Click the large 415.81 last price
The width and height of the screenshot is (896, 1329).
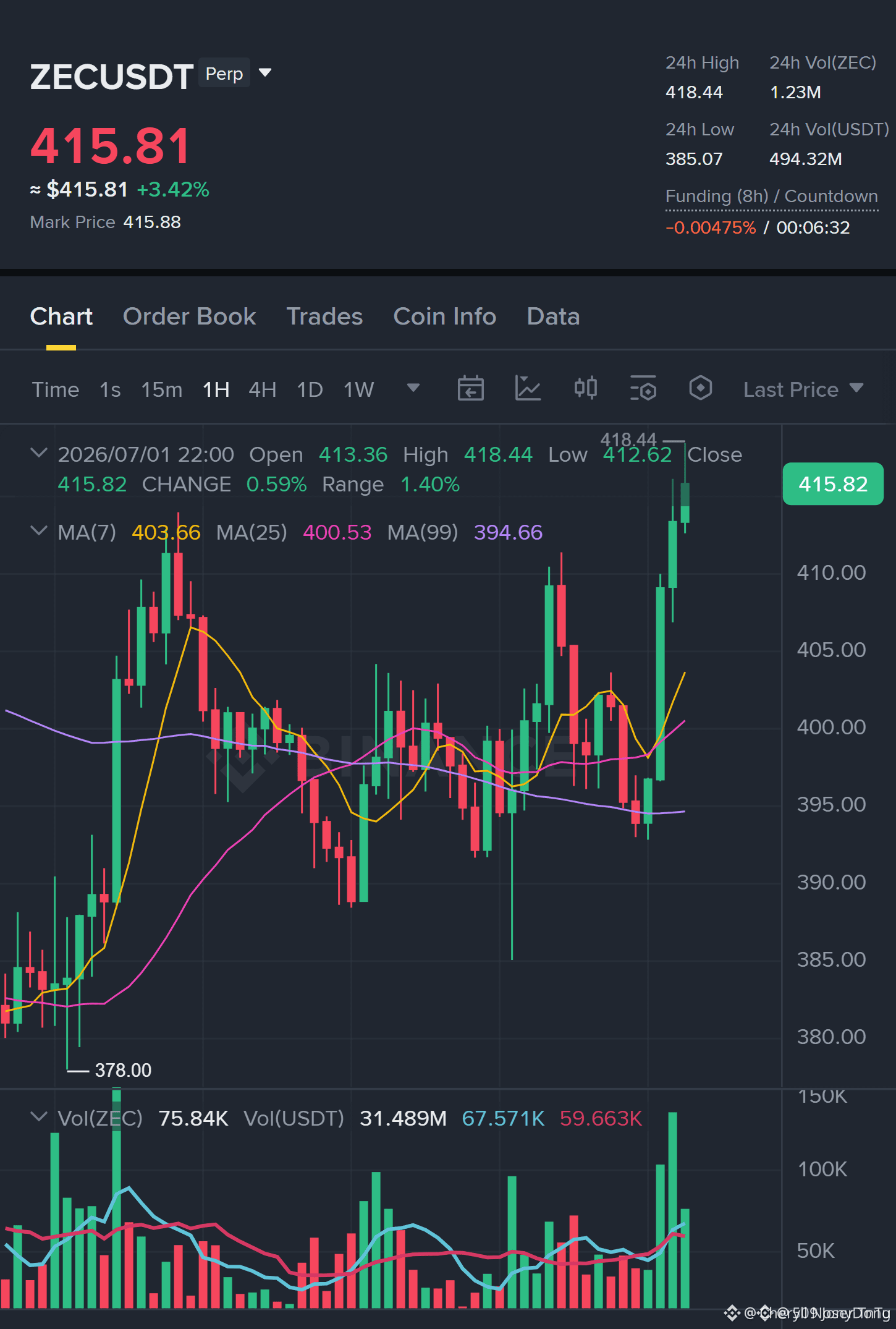click(x=111, y=146)
